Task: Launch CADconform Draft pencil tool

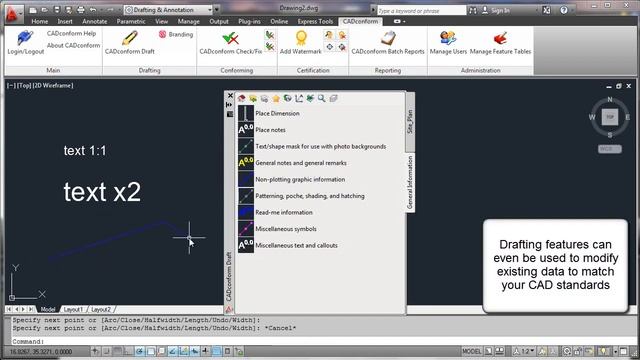Action: [x=129, y=38]
